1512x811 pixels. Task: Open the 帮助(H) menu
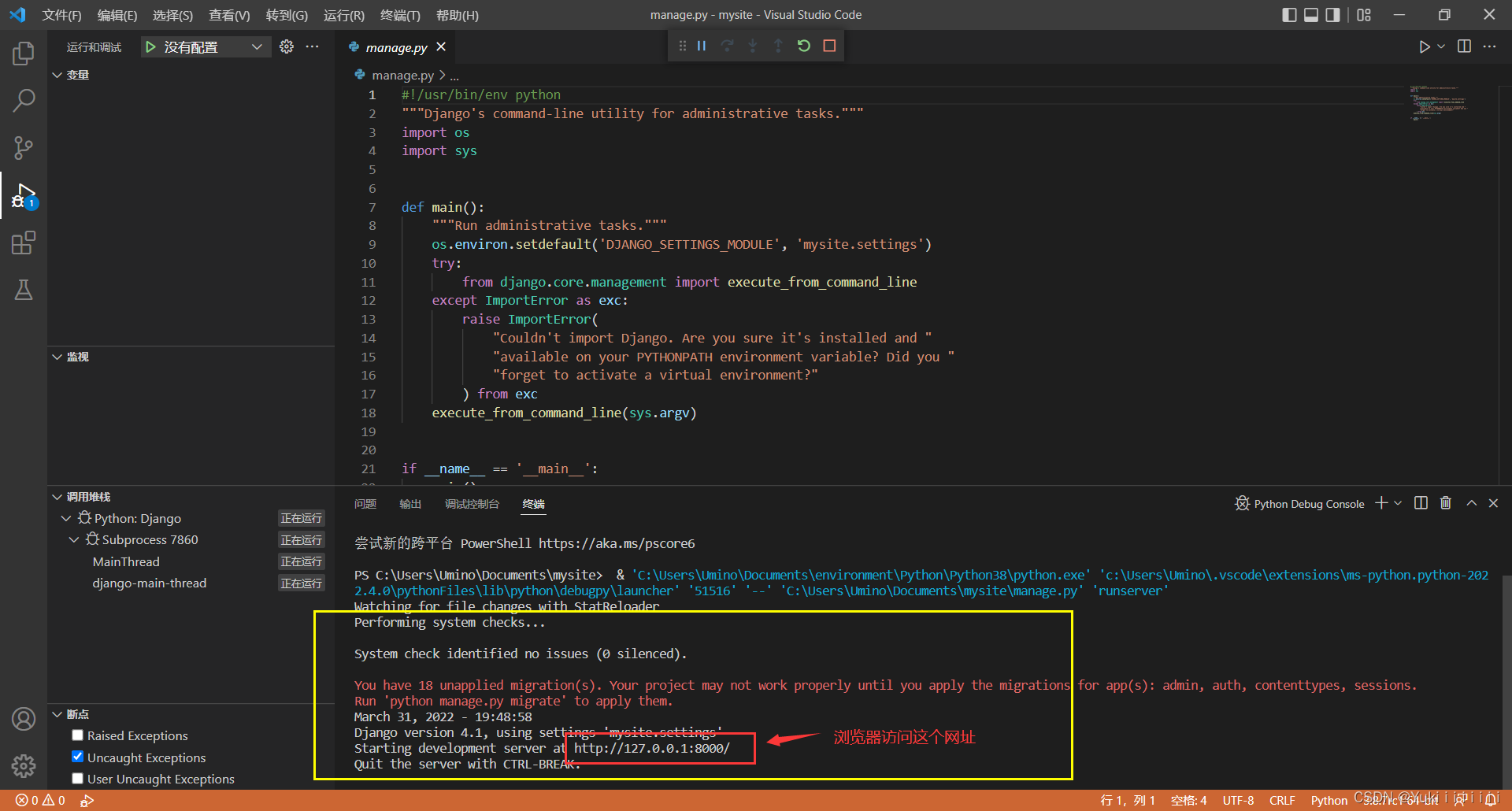(457, 15)
